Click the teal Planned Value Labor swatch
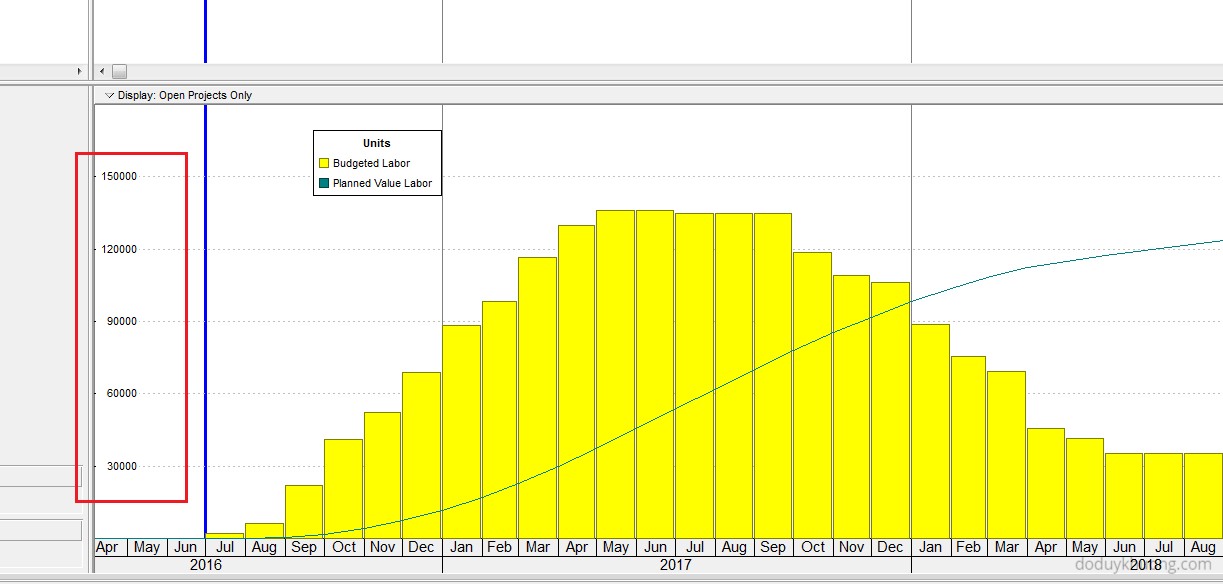The height and width of the screenshot is (584, 1223). 324,183
